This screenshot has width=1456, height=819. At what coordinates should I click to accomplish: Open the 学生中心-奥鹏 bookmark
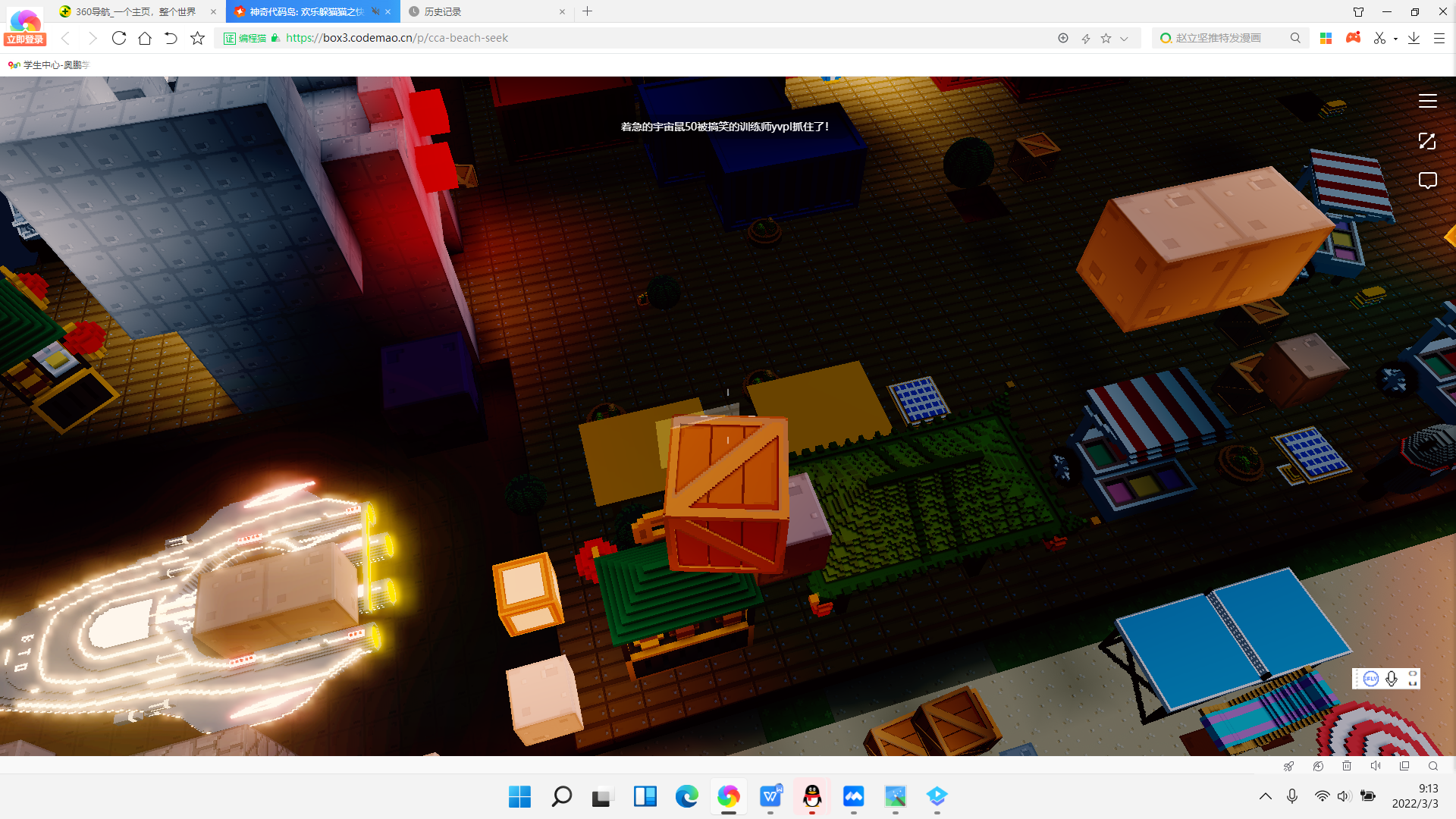[49, 65]
